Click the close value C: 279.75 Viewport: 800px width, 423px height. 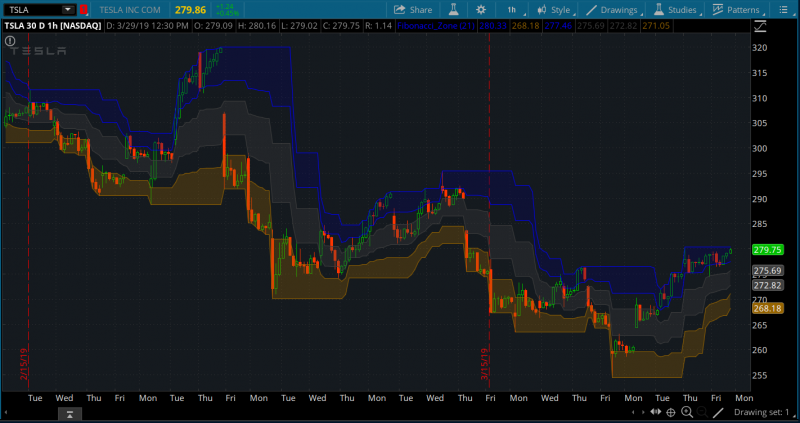click(341, 26)
